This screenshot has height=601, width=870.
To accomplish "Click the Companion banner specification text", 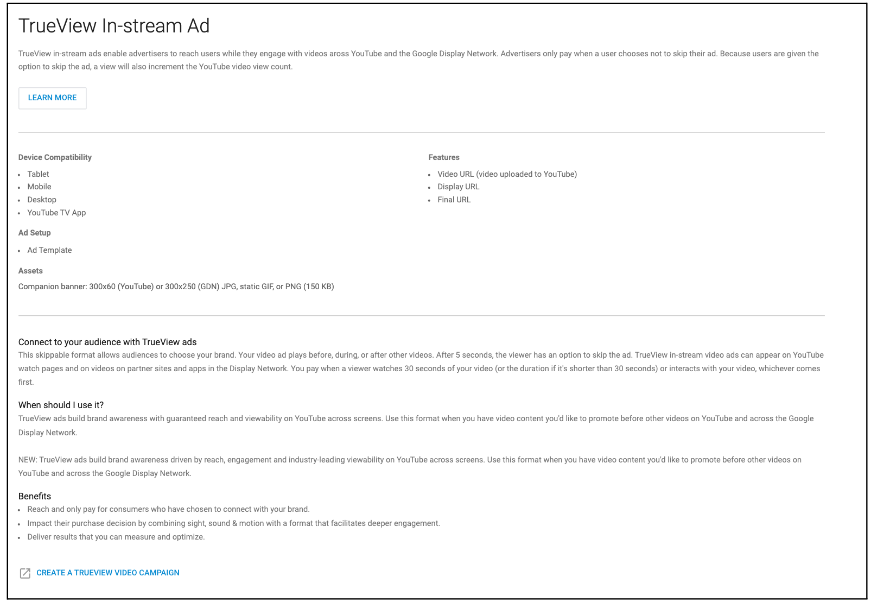I will tap(176, 287).
